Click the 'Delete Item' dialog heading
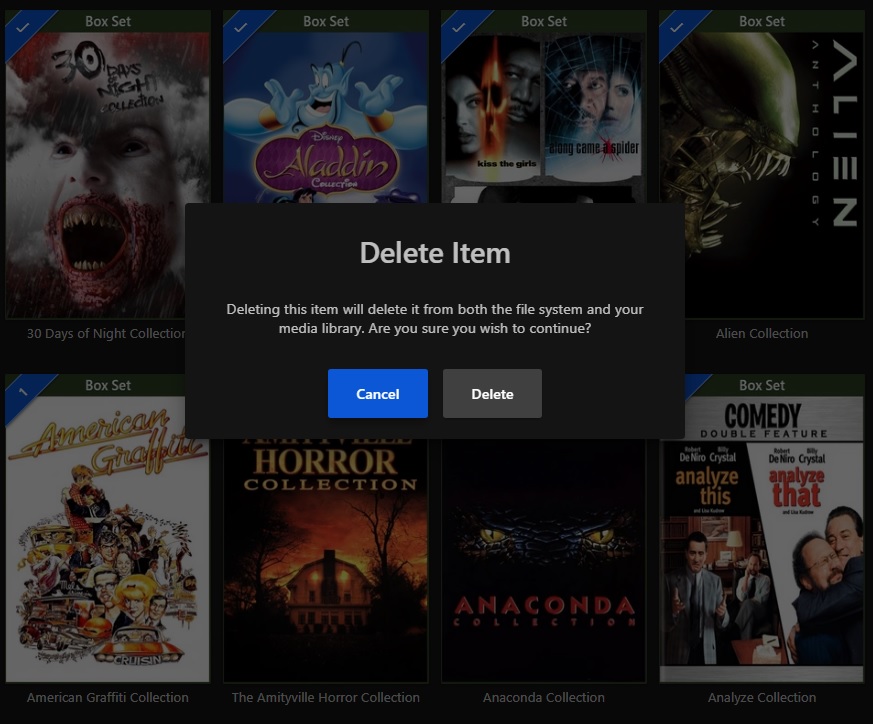Image resolution: width=873 pixels, height=724 pixels. tap(435, 253)
